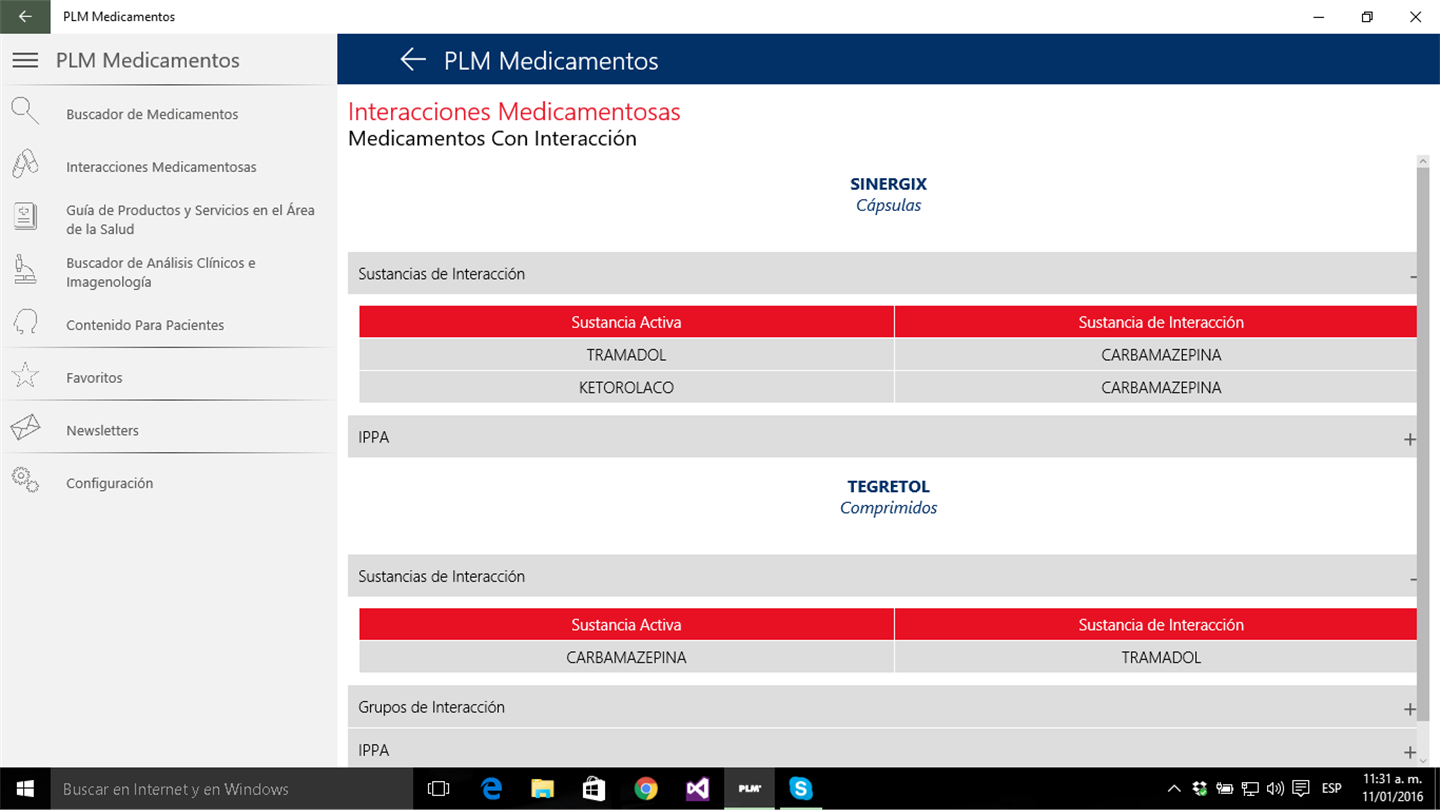The width and height of the screenshot is (1440, 810).
Task: Click the head icon for Contenido Para Pacientes
Action: click(25, 323)
